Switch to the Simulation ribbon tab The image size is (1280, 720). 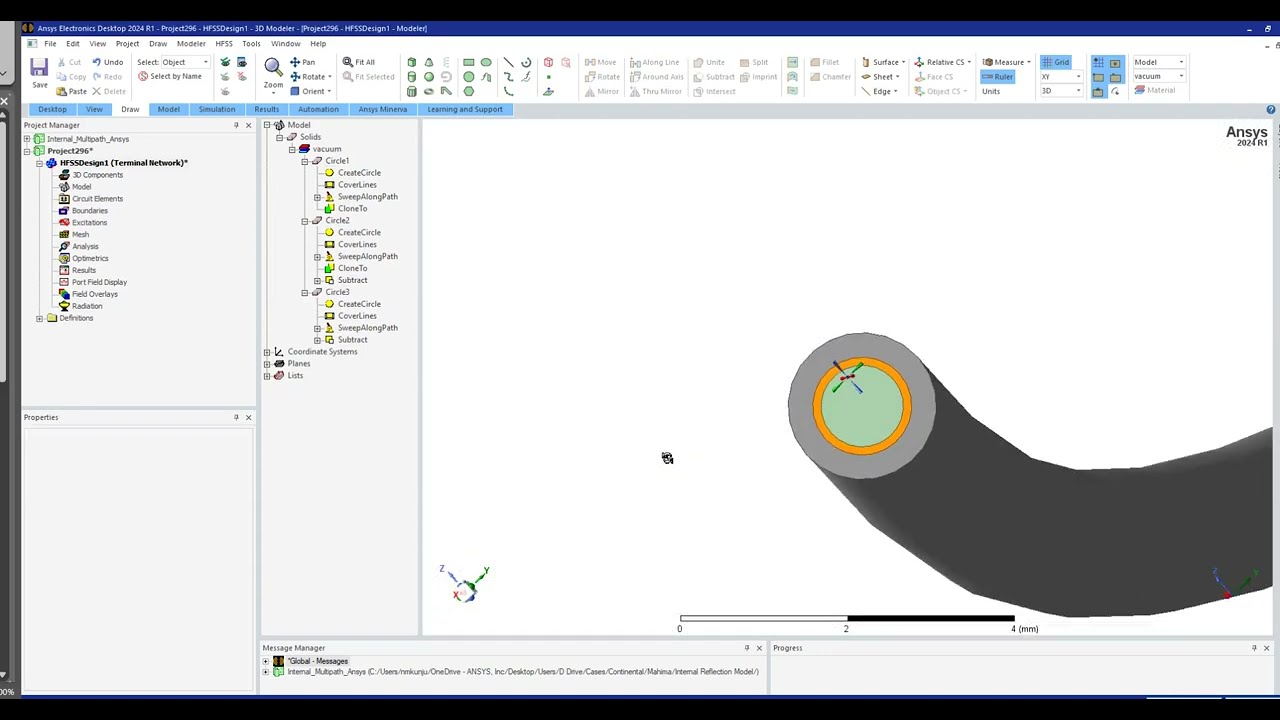[217, 109]
